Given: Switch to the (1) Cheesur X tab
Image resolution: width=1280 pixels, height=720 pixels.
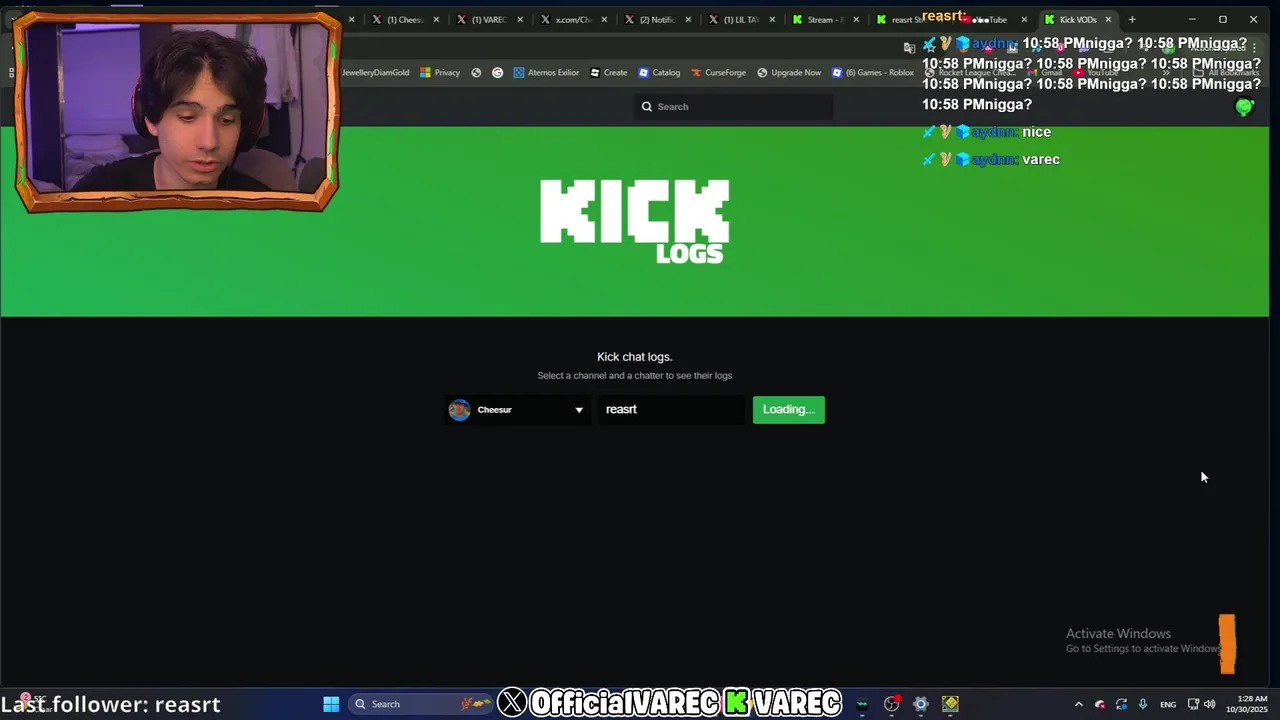Looking at the screenshot, I should click(404, 19).
